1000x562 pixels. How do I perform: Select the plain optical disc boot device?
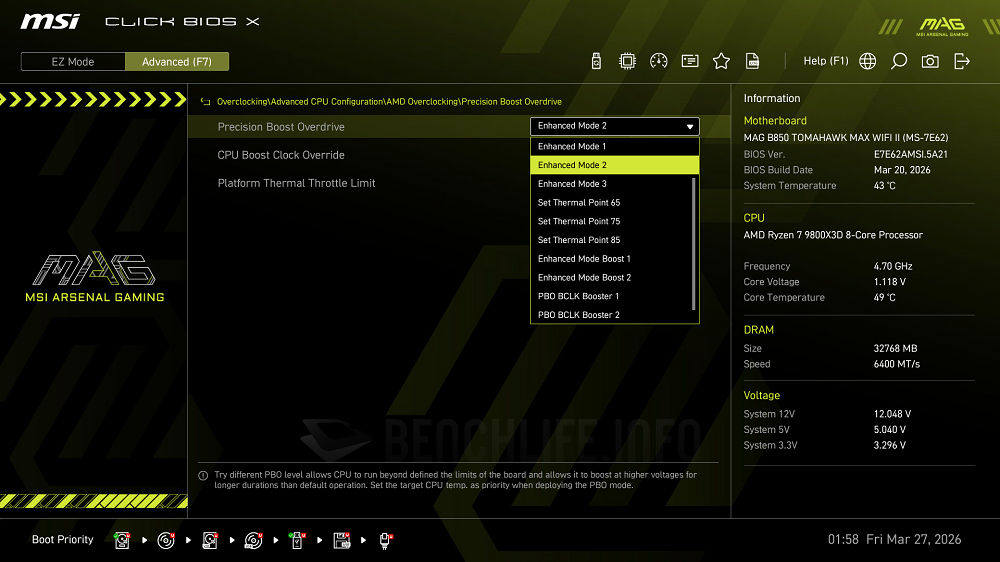point(166,540)
